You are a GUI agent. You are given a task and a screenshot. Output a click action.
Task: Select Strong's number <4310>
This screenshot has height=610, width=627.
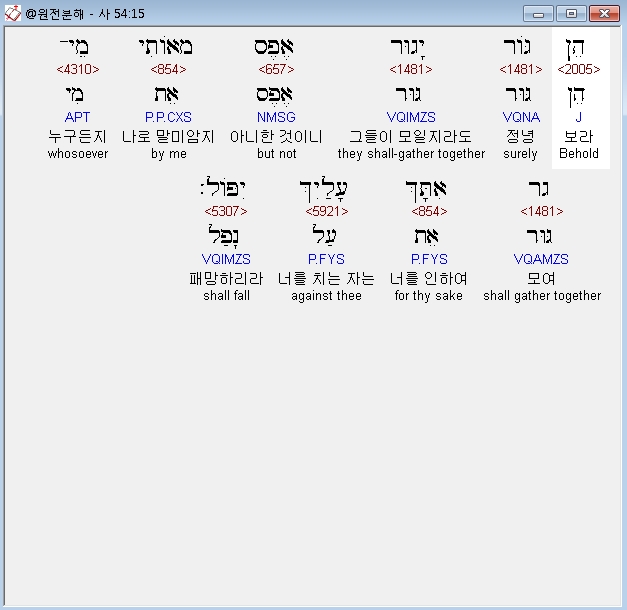click(78, 70)
